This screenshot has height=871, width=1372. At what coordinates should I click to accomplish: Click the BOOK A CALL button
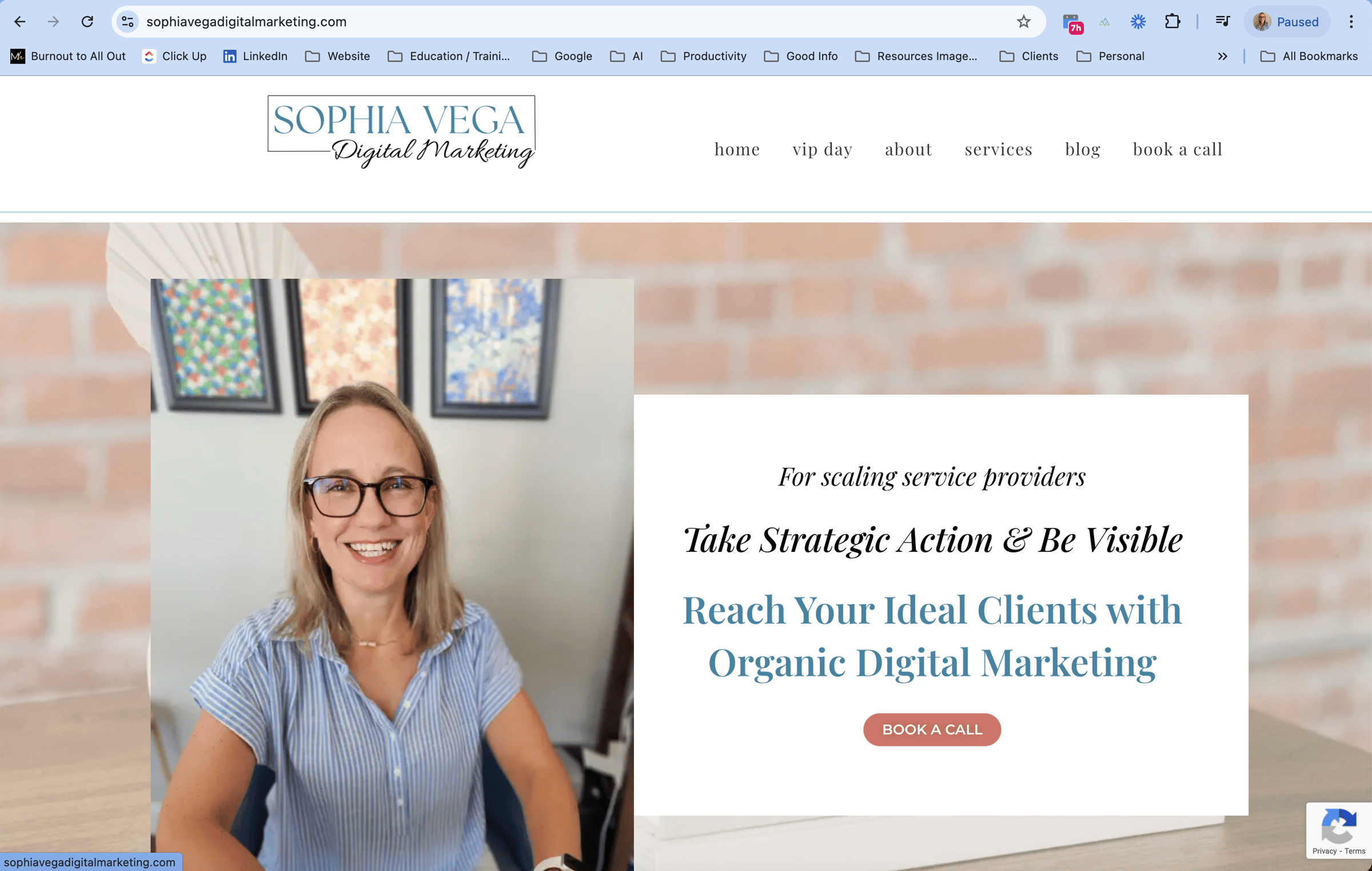tap(932, 729)
